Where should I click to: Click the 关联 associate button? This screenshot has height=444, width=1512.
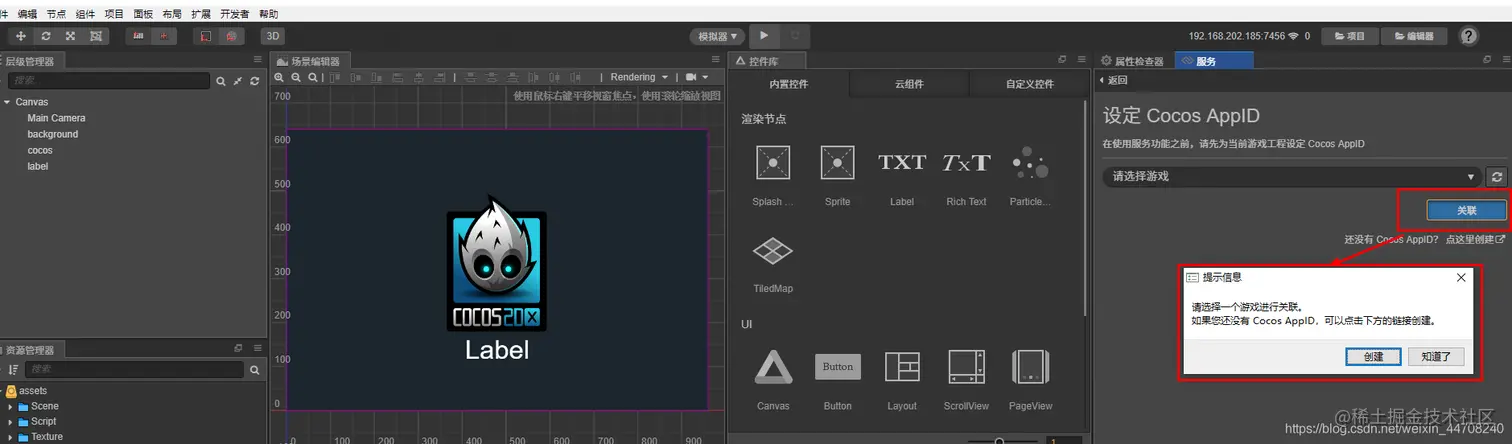coord(1466,211)
